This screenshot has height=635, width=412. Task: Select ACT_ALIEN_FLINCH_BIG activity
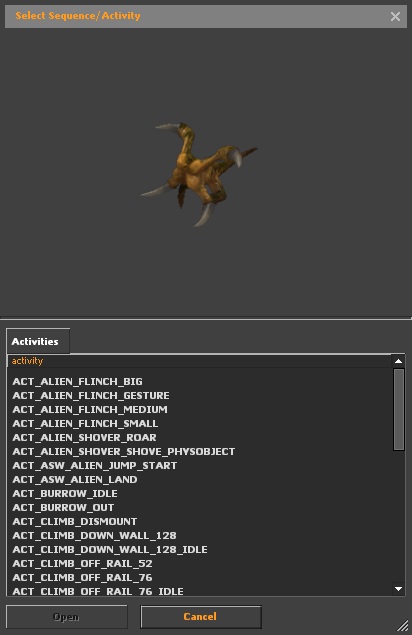tap(200, 381)
